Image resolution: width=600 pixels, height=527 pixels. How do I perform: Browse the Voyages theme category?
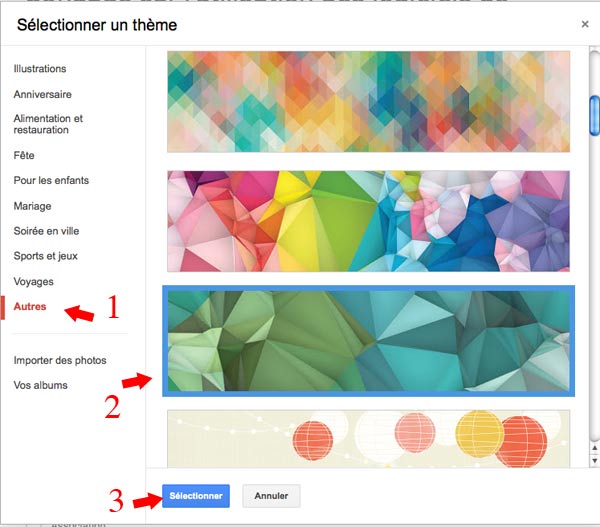(x=34, y=281)
